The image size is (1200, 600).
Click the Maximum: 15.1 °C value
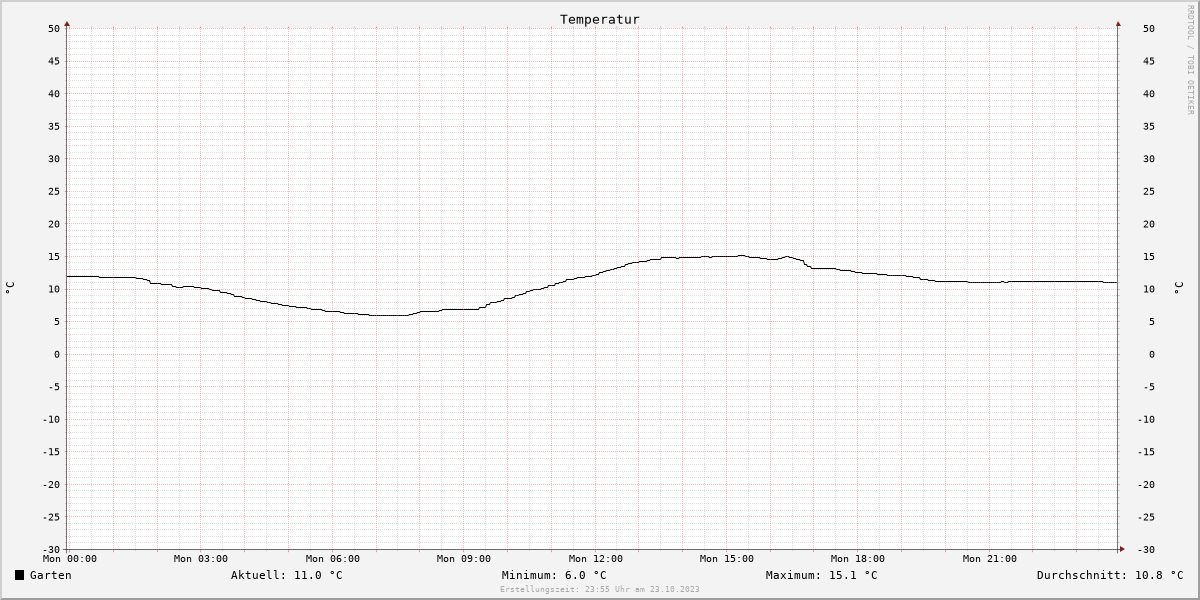coord(822,575)
